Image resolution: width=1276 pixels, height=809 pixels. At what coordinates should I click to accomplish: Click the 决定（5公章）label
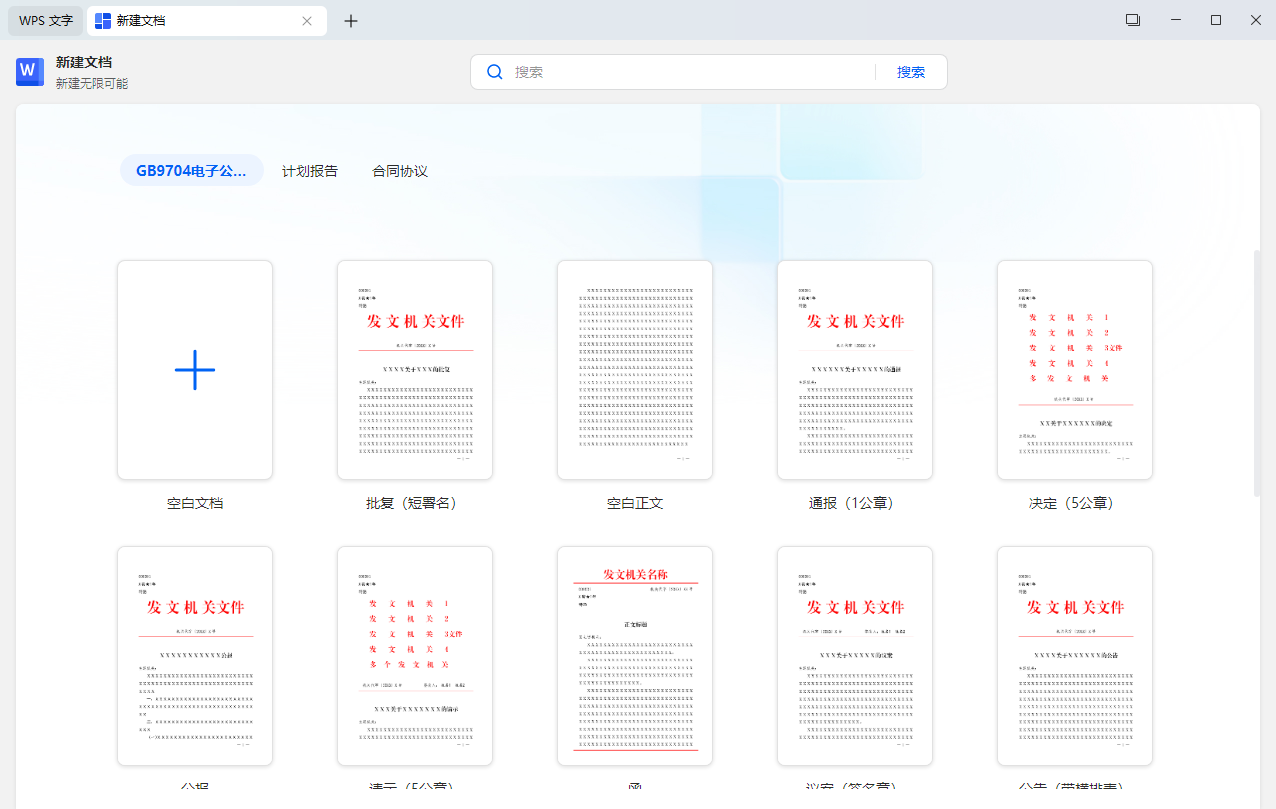(x=1075, y=503)
